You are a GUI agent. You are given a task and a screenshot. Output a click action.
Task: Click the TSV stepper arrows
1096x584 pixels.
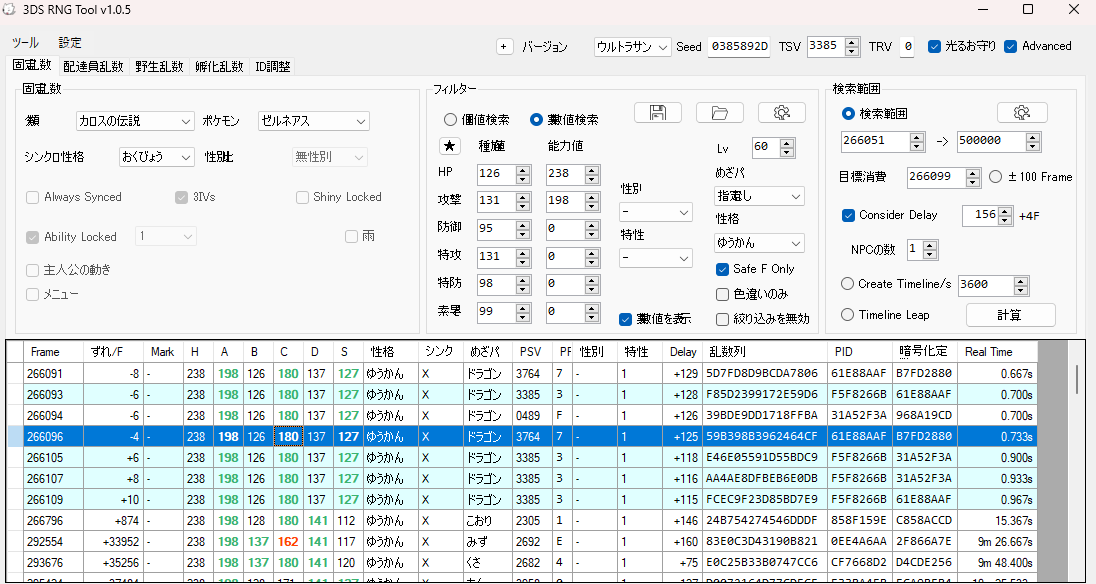tap(852, 47)
